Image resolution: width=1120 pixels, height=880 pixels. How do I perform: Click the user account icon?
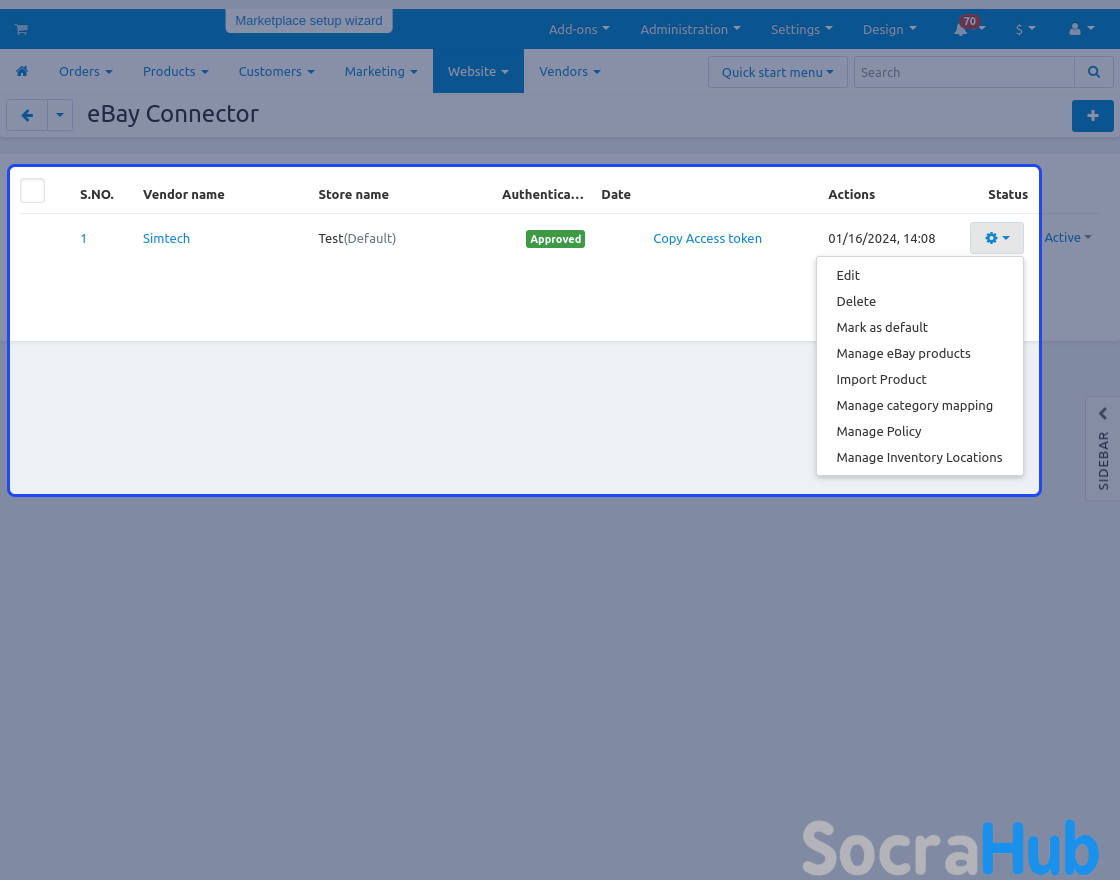[1075, 30]
